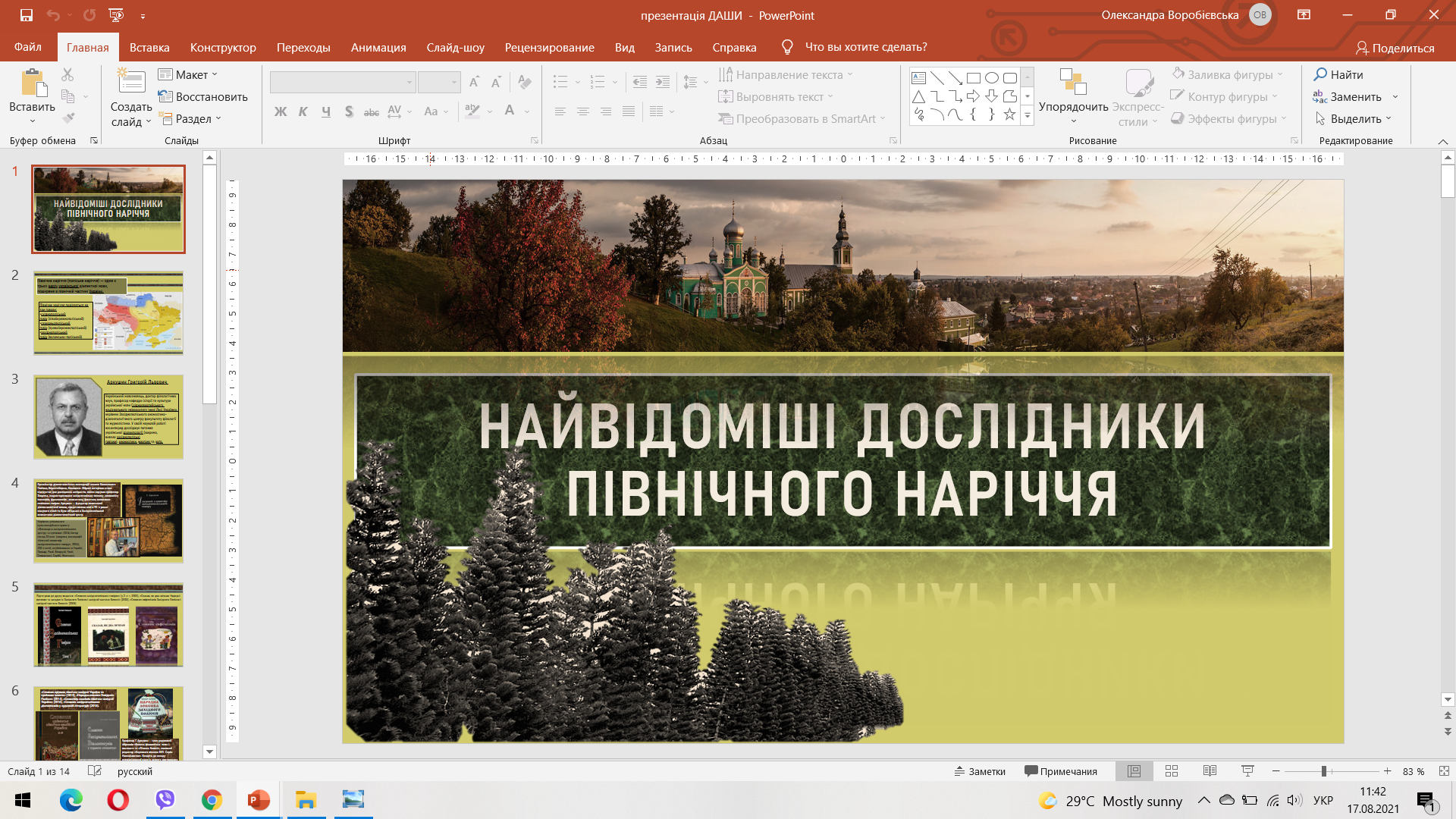Toggle Notes (Заметки) pane
This screenshot has height=819, width=1456.
pos(980,771)
